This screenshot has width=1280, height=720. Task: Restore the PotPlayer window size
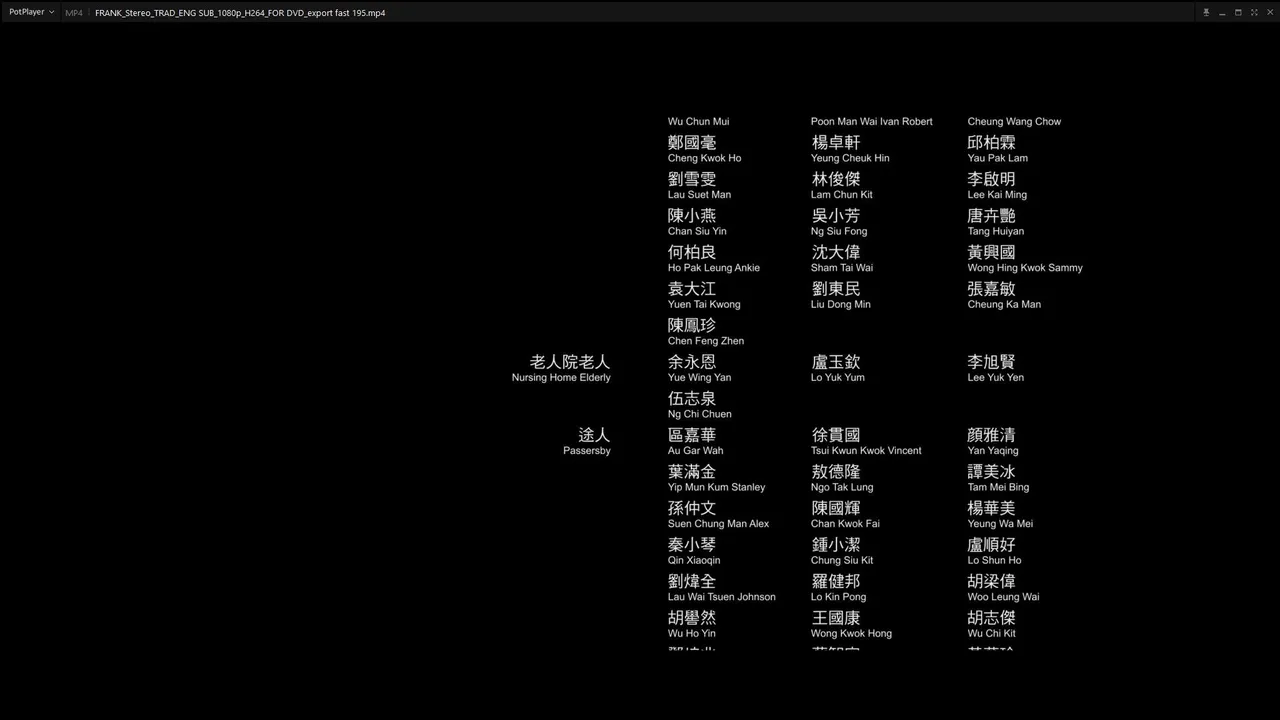tap(1238, 12)
